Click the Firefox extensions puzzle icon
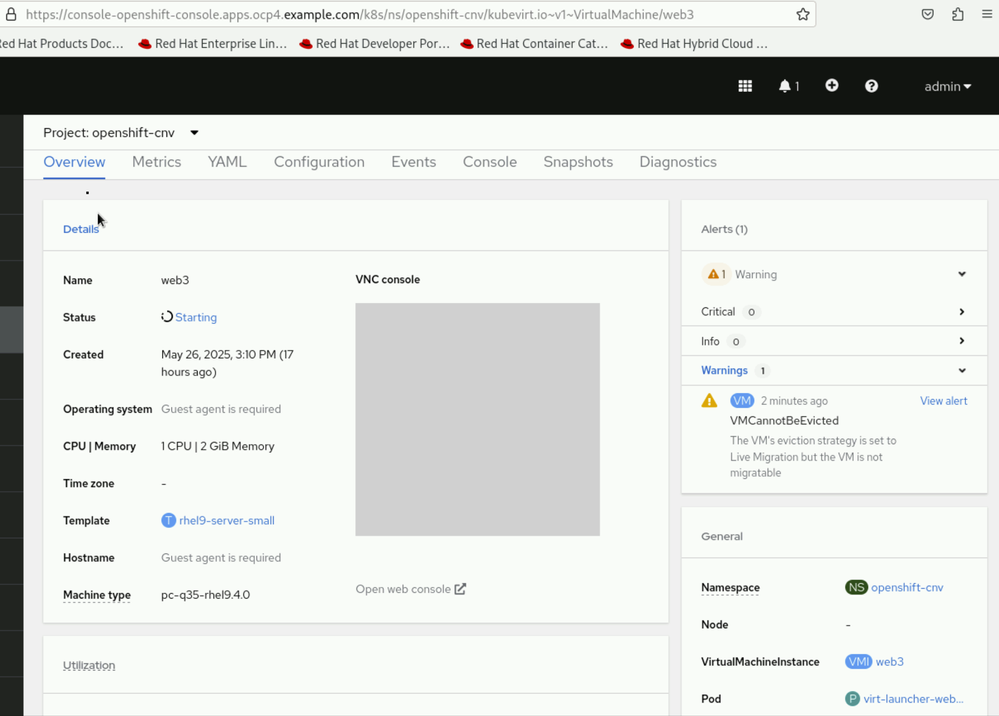Viewport: 999px width, 716px height. click(957, 14)
